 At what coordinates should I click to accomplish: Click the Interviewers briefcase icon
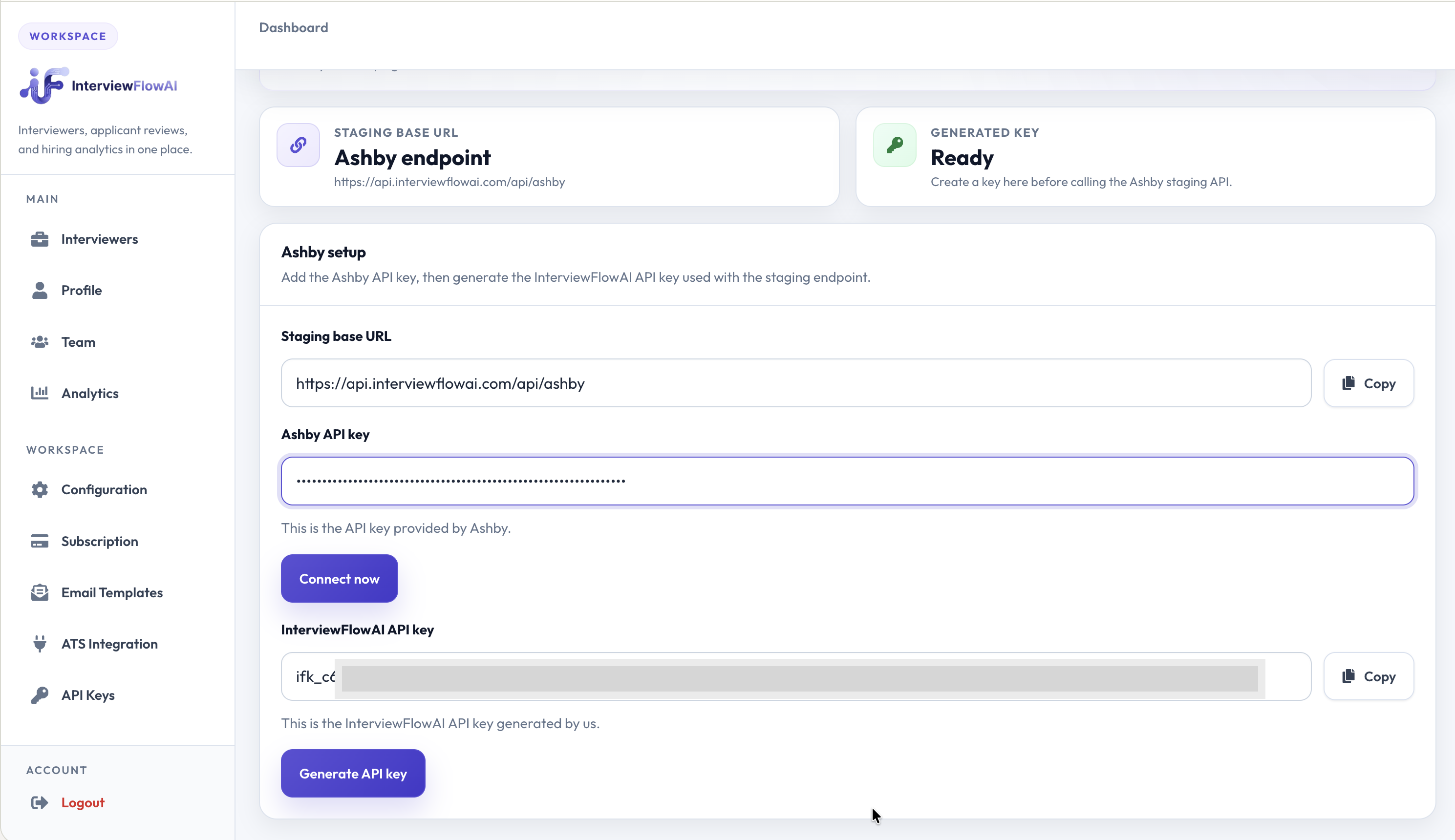point(39,239)
